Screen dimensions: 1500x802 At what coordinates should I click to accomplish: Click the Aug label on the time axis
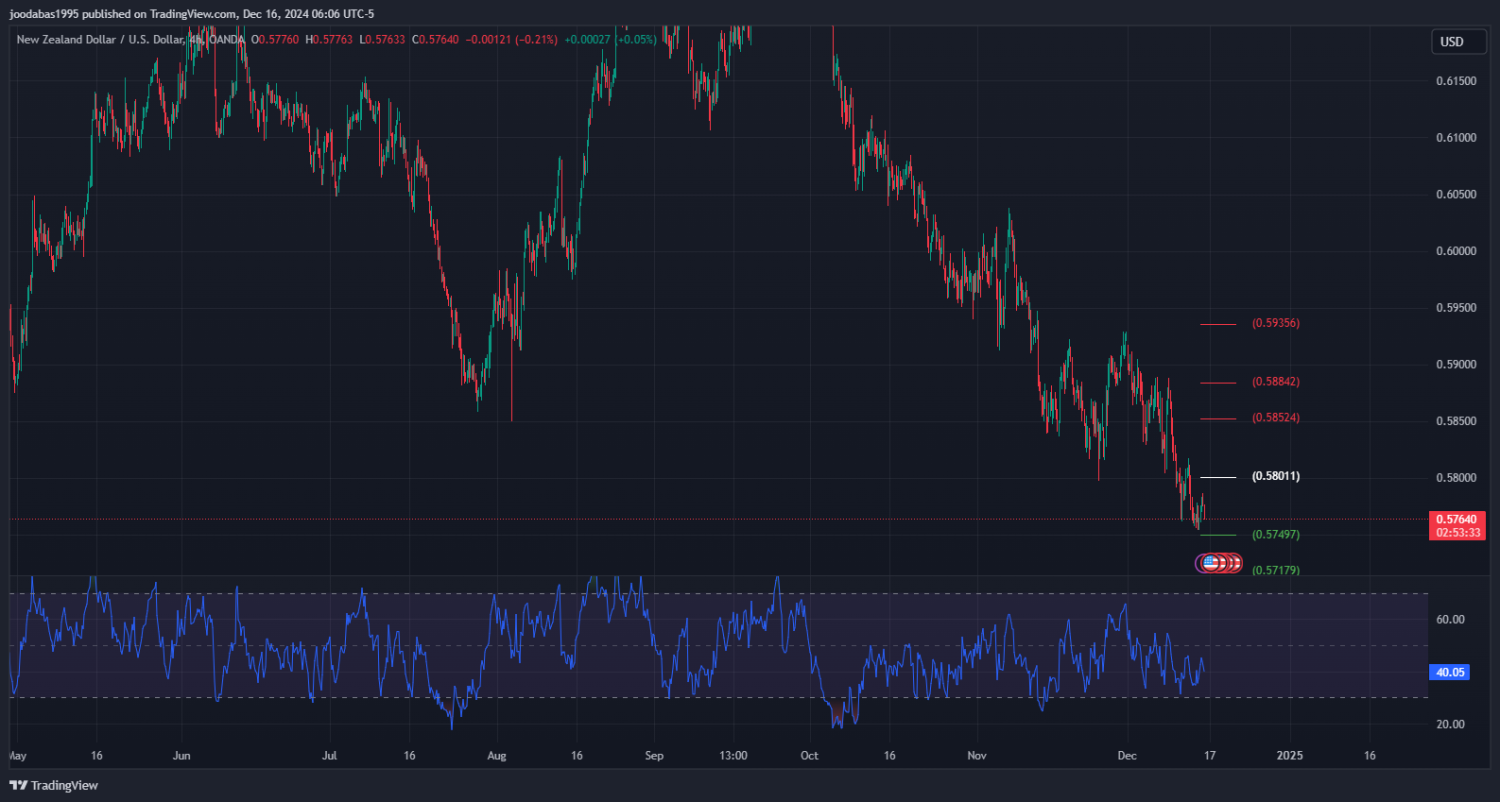coord(499,756)
